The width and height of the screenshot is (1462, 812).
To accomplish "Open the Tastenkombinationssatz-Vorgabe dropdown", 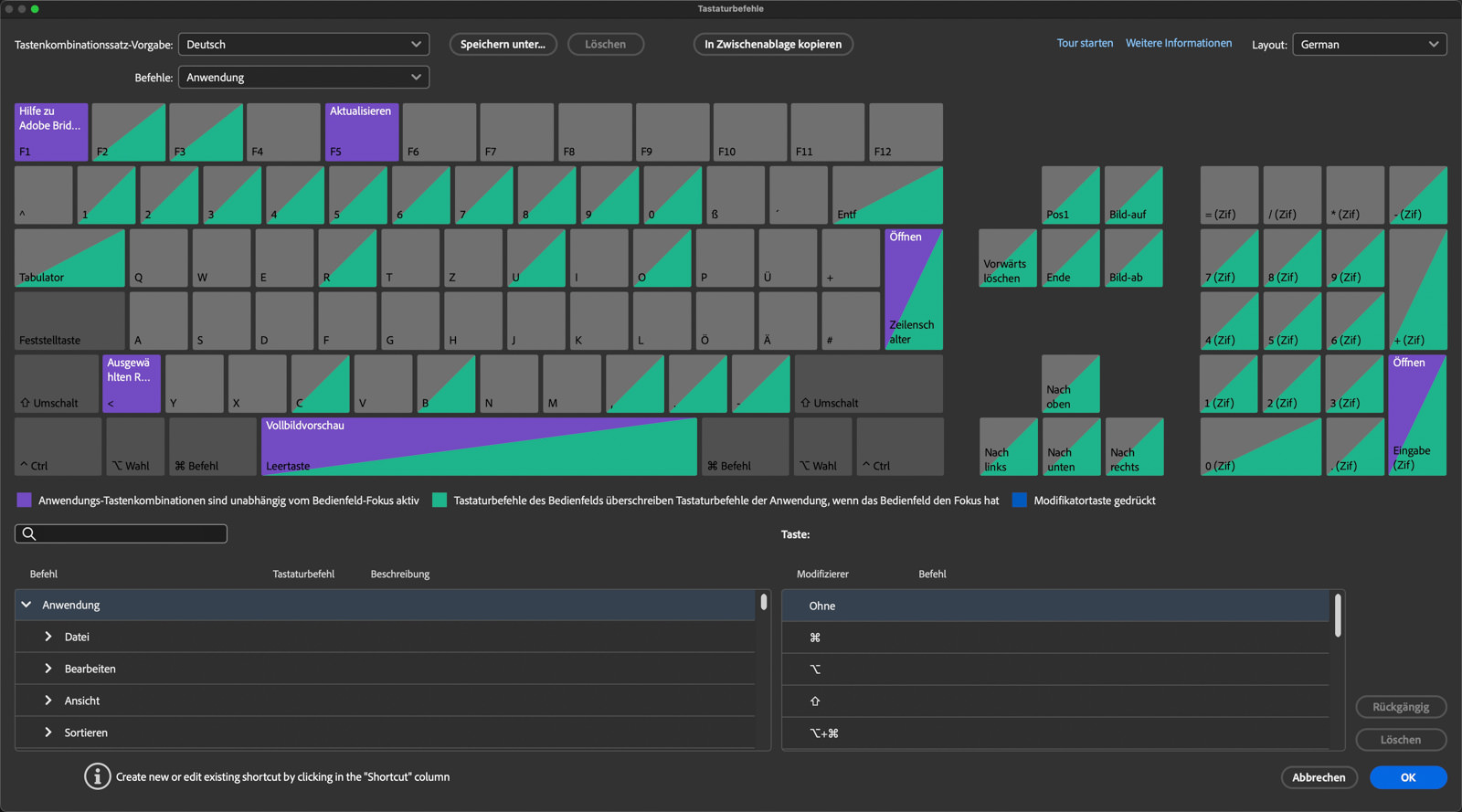I will 303,45.
